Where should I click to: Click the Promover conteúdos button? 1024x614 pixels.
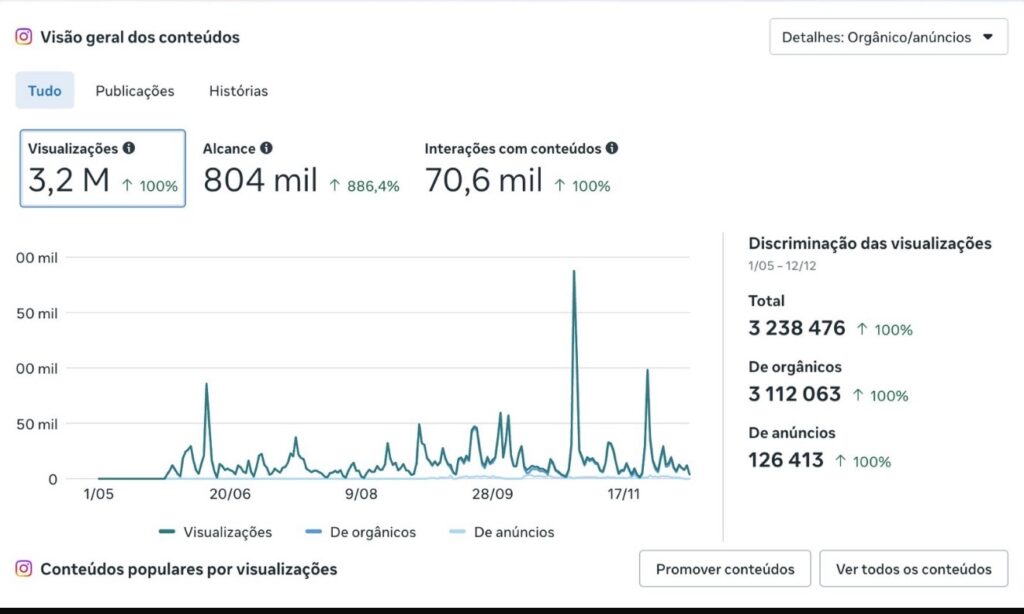click(x=725, y=569)
